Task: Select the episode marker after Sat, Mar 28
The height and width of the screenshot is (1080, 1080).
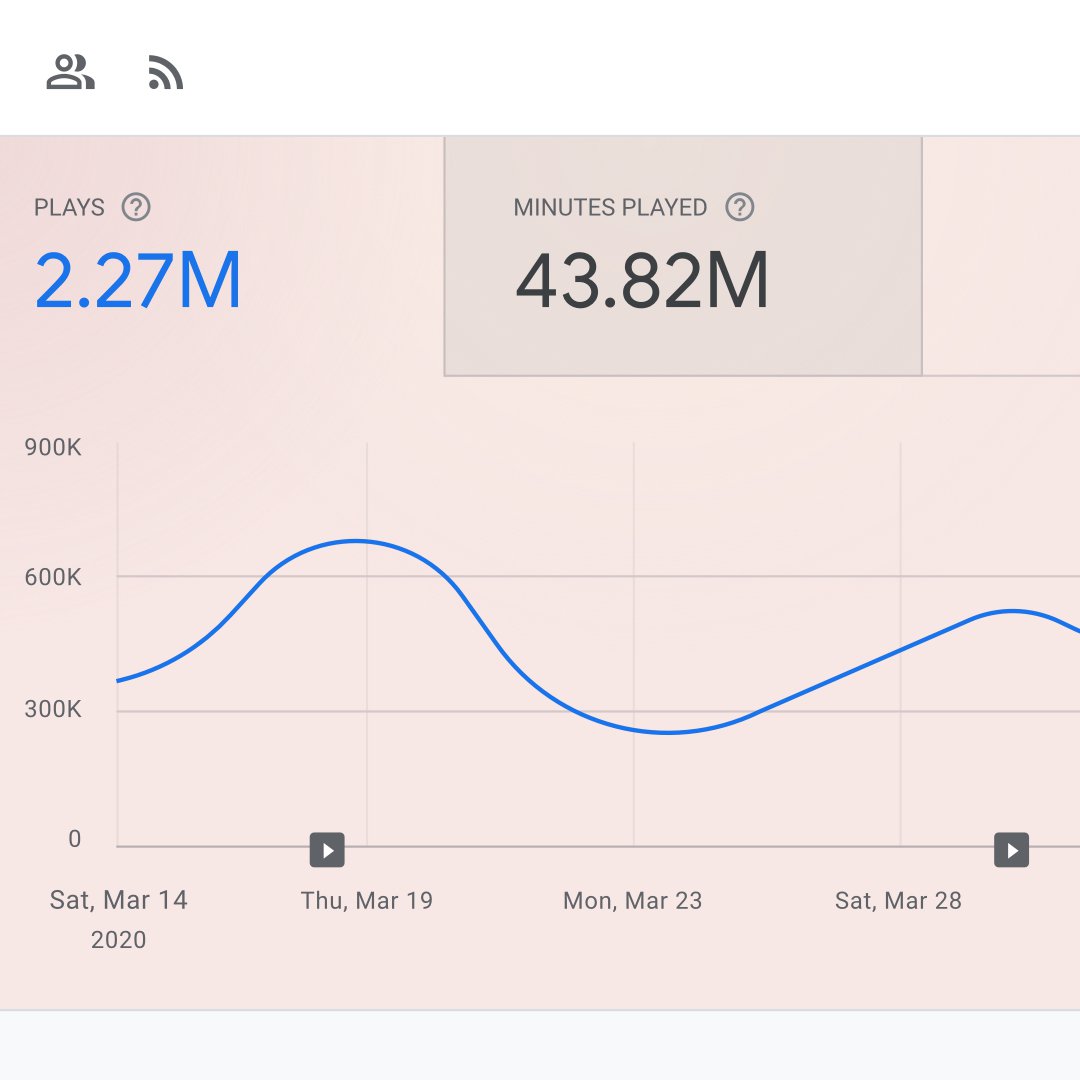Action: 1011,849
